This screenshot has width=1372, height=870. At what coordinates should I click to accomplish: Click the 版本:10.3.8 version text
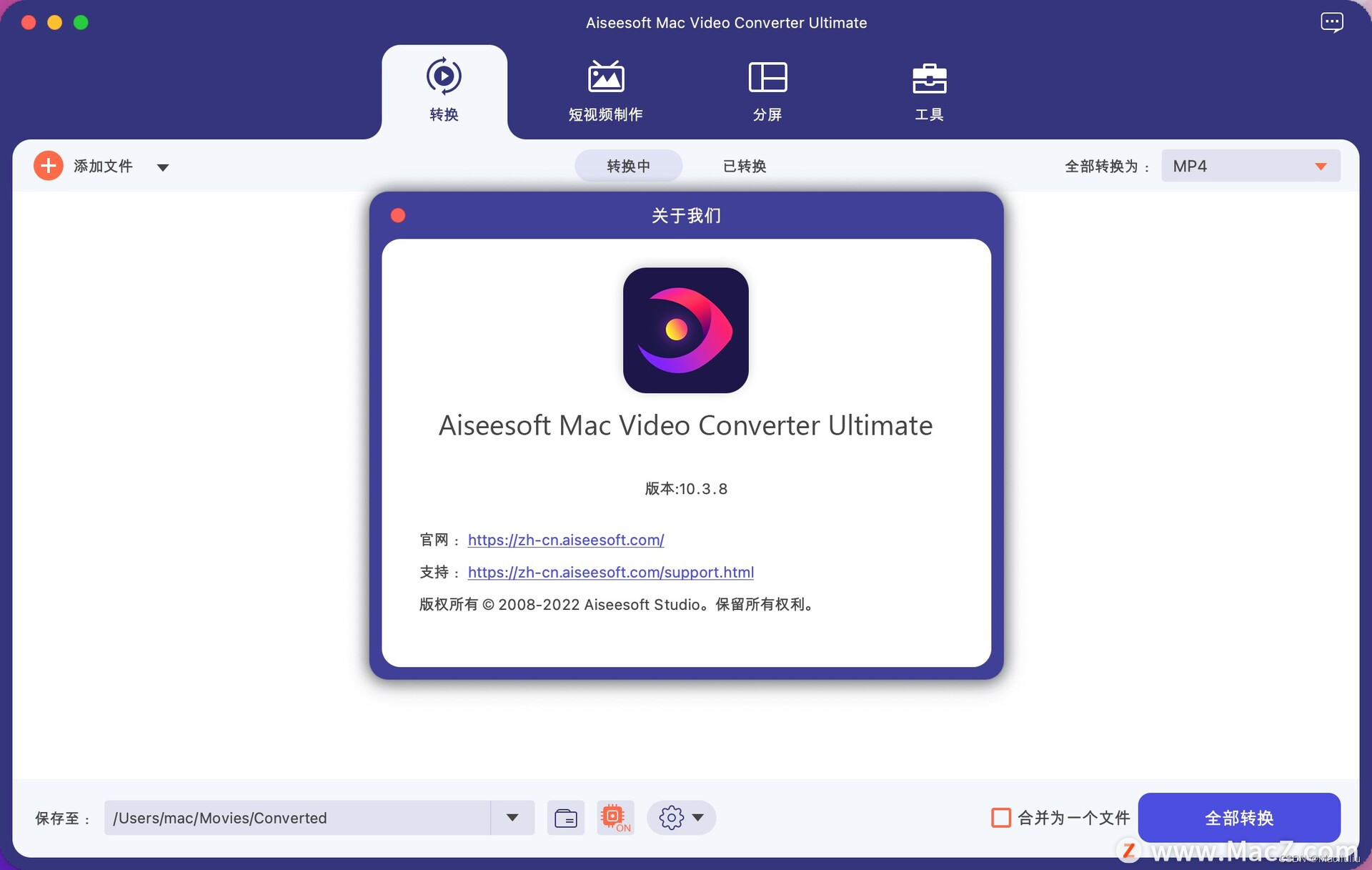pyautogui.click(x=686, y=489)
